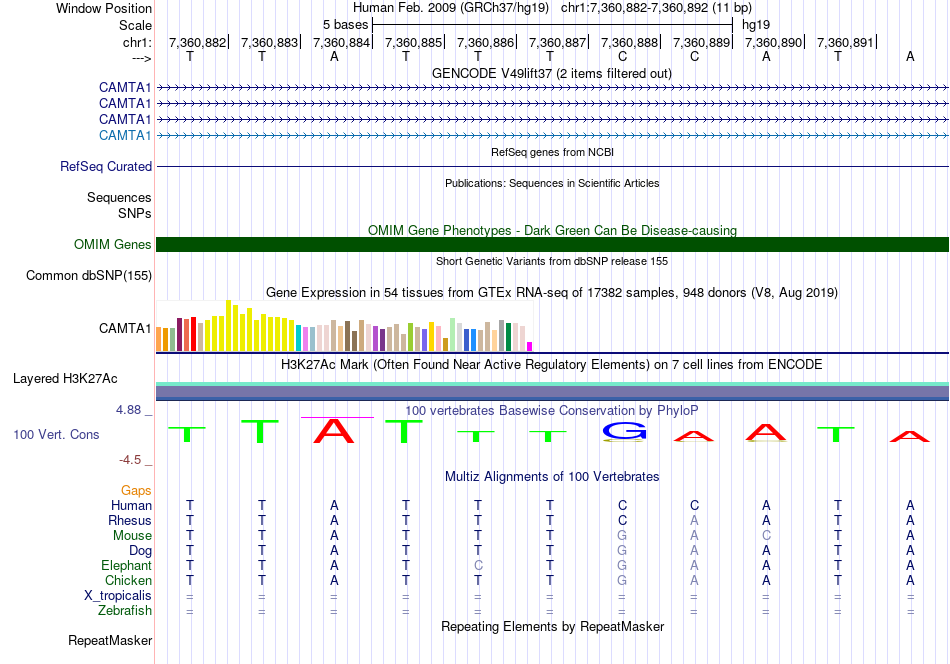The height and width of the screenshot is (664, 950).
Task: Click the orange Gaps label
Action: (136, 490)
